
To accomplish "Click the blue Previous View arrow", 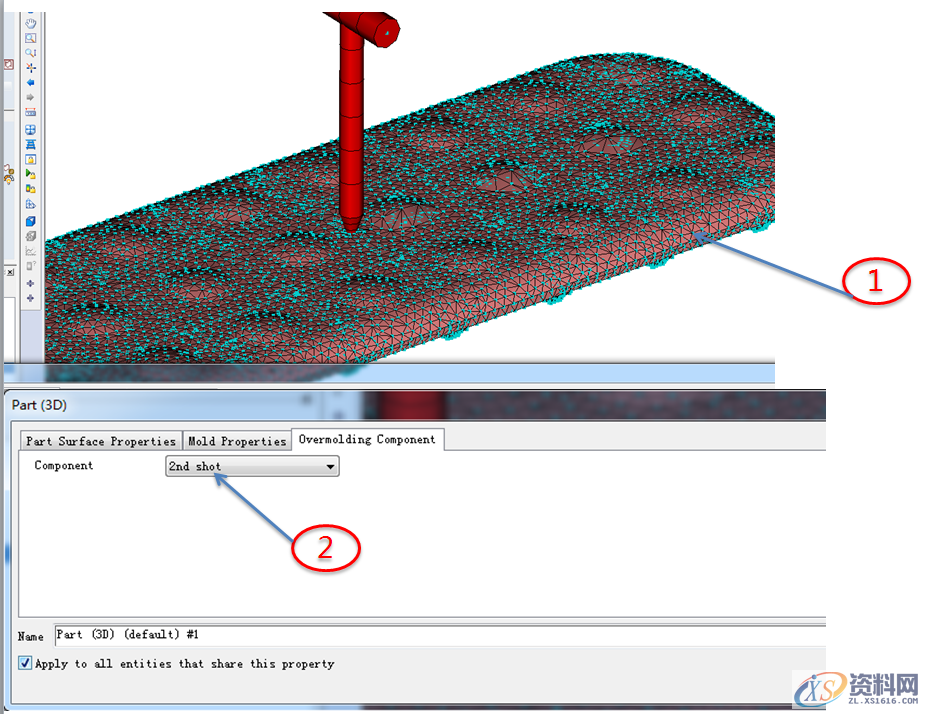I will click(x=31, y=82).
